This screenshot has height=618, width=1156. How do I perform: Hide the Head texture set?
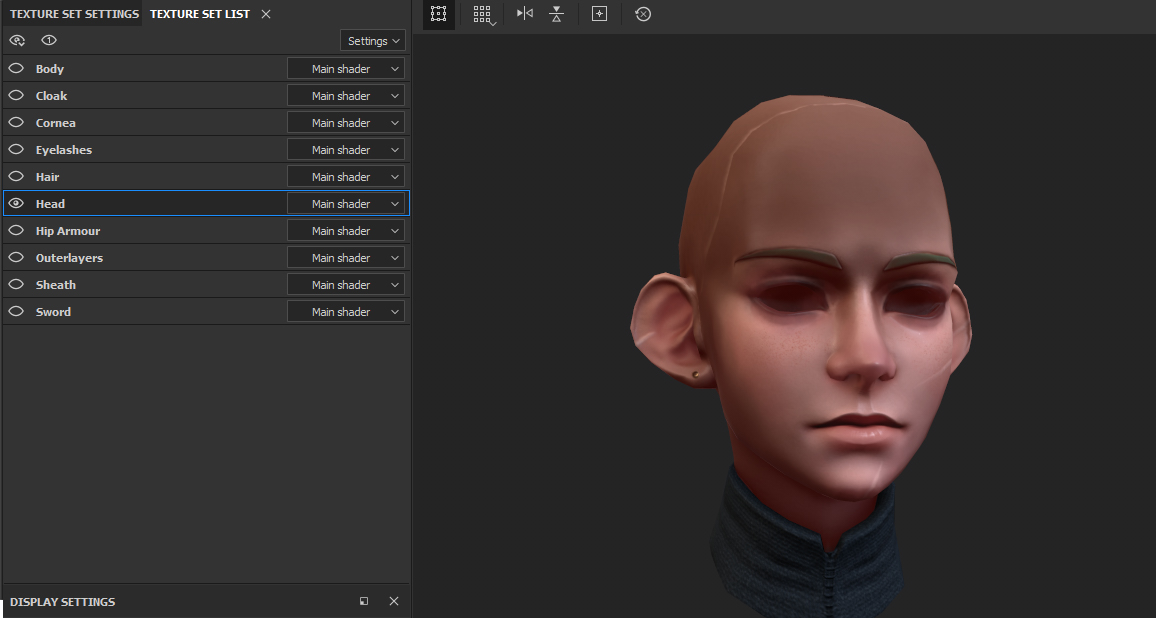tap(16, 204)
